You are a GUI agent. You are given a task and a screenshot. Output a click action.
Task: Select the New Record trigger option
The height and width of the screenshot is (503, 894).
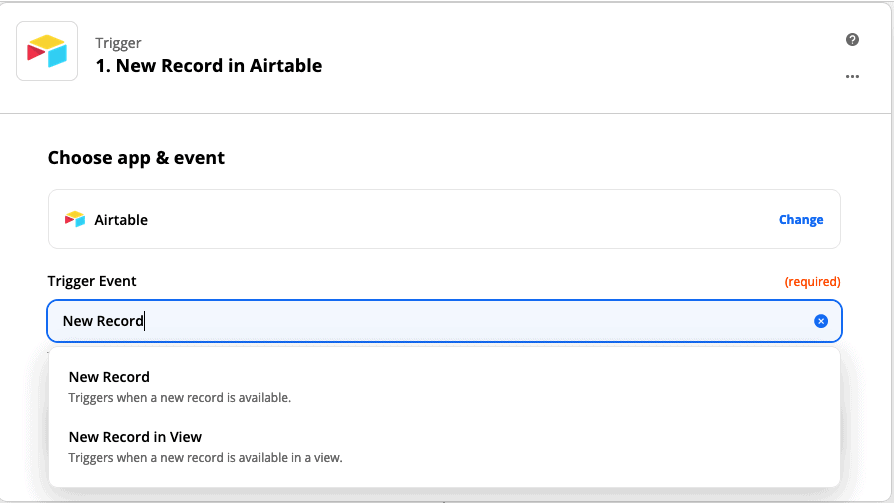(x=444, y=387)
